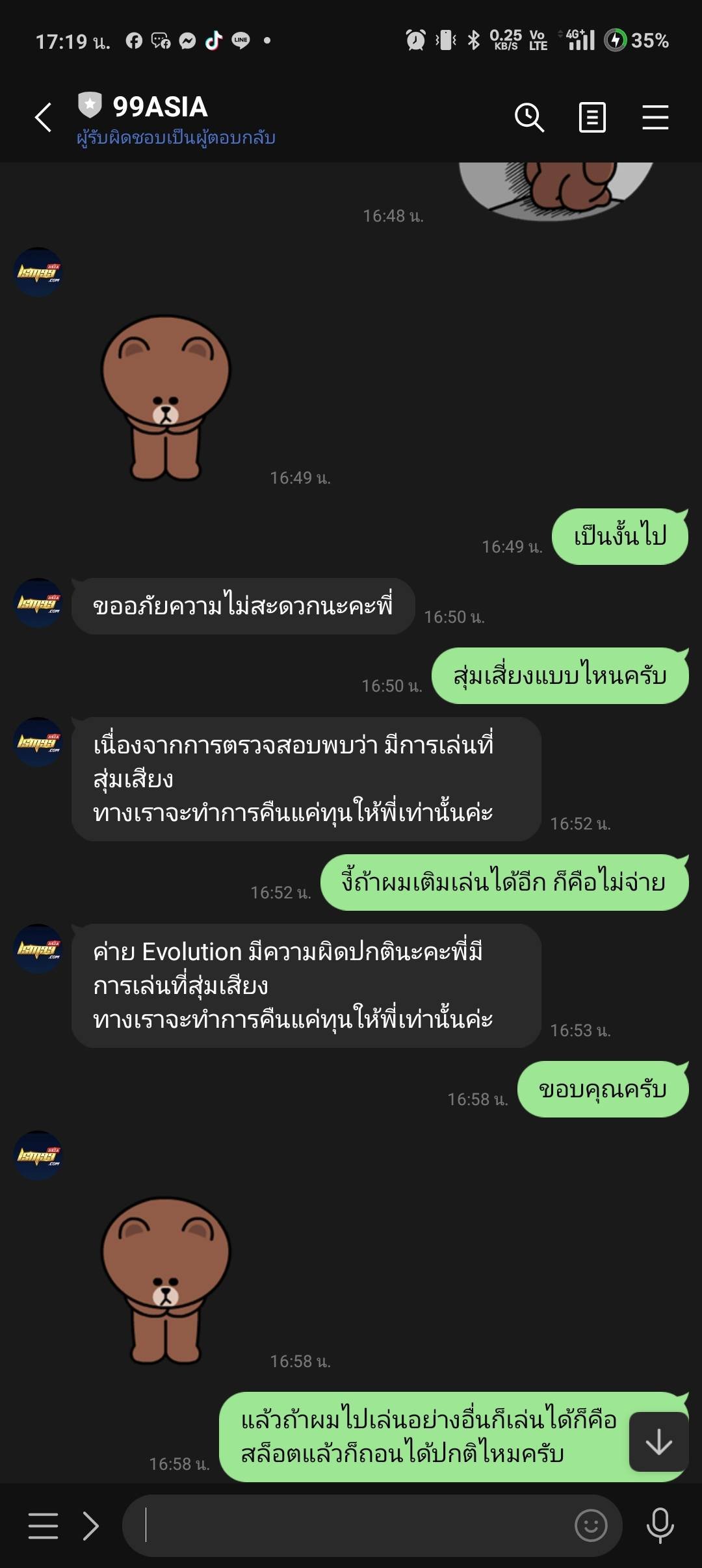Tap the TikTok notification icon in status bar

click(214, 41)
